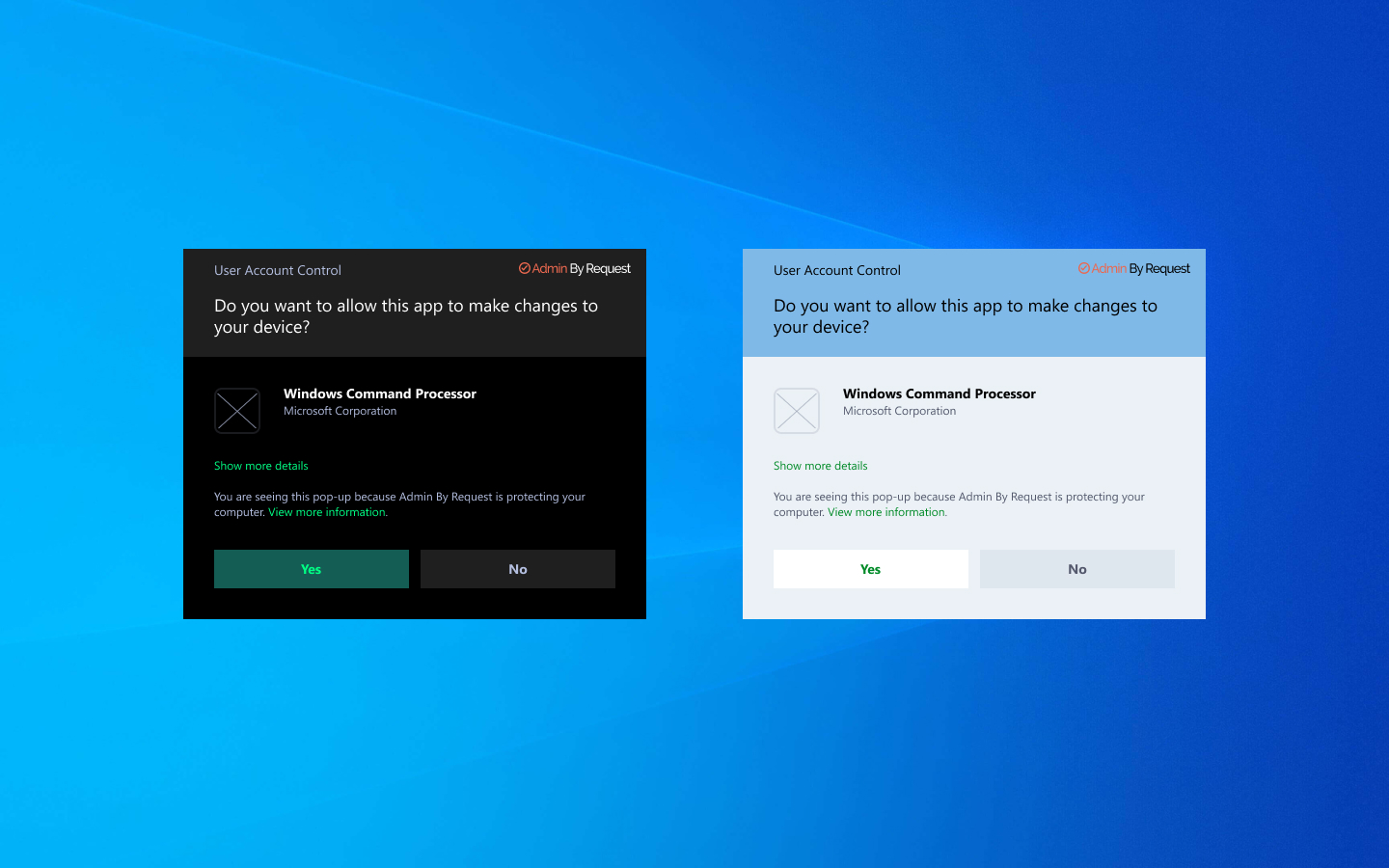The image size is (1389, 868).
Task: Open View more information link in dark dialog
Action: coord(327,512)
